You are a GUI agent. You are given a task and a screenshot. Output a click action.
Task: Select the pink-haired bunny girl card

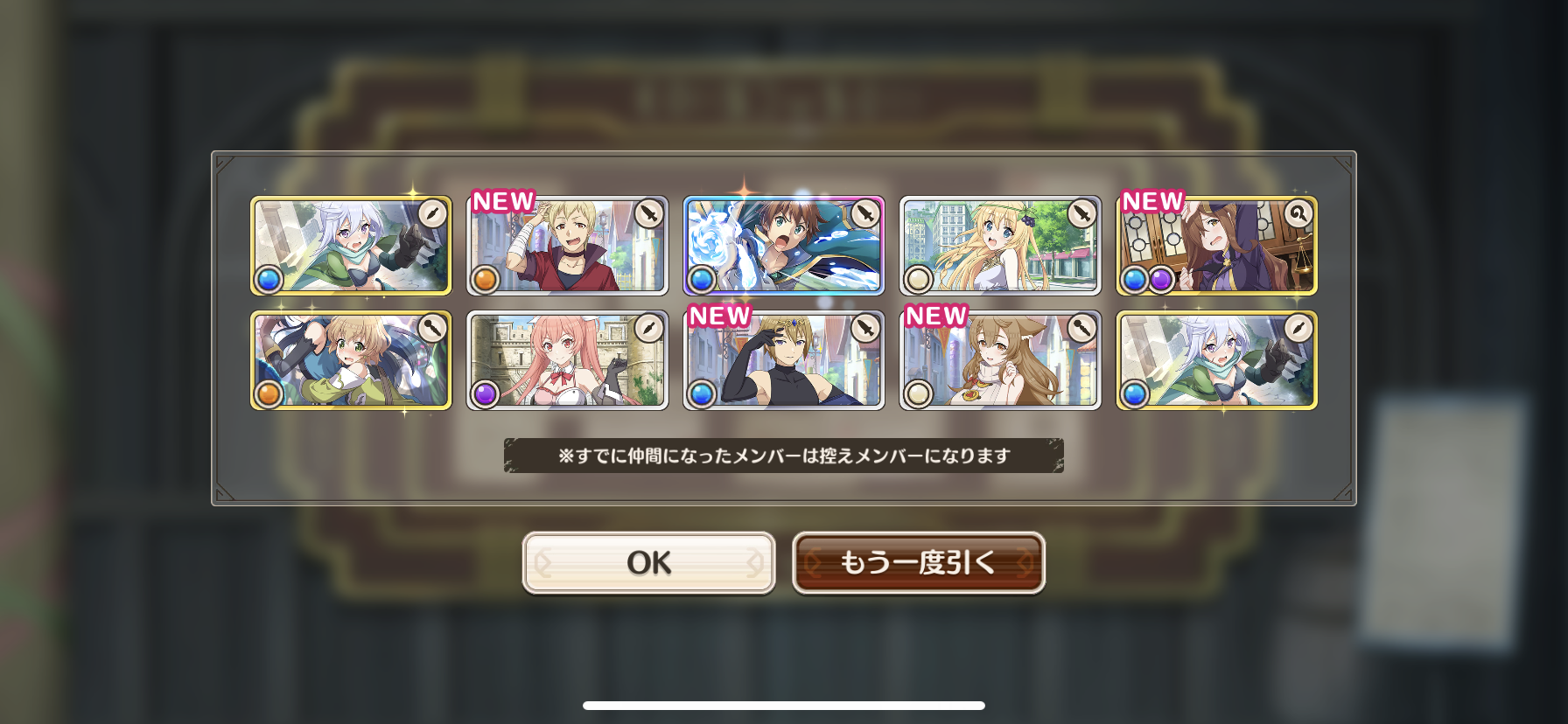pos(567,360)
